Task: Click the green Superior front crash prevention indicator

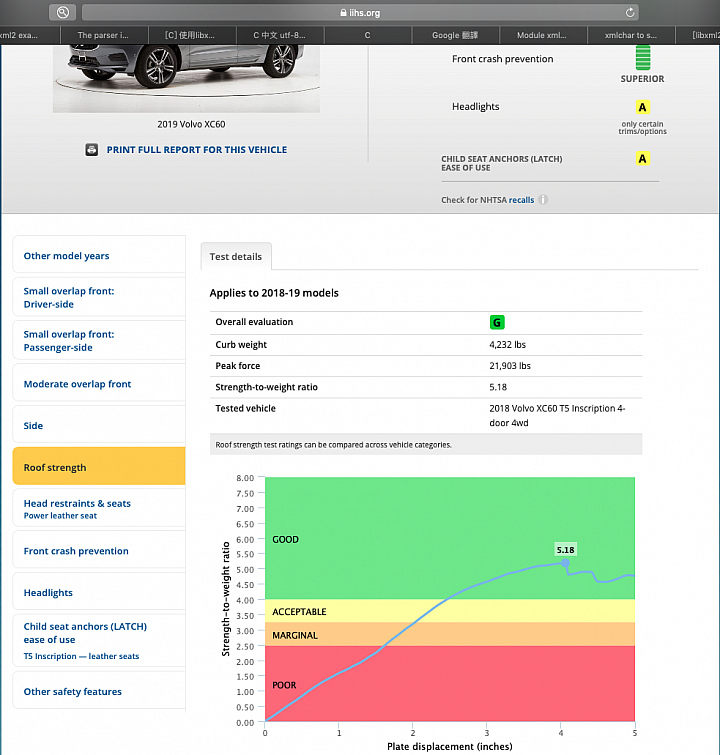Action: pos(643,58)
